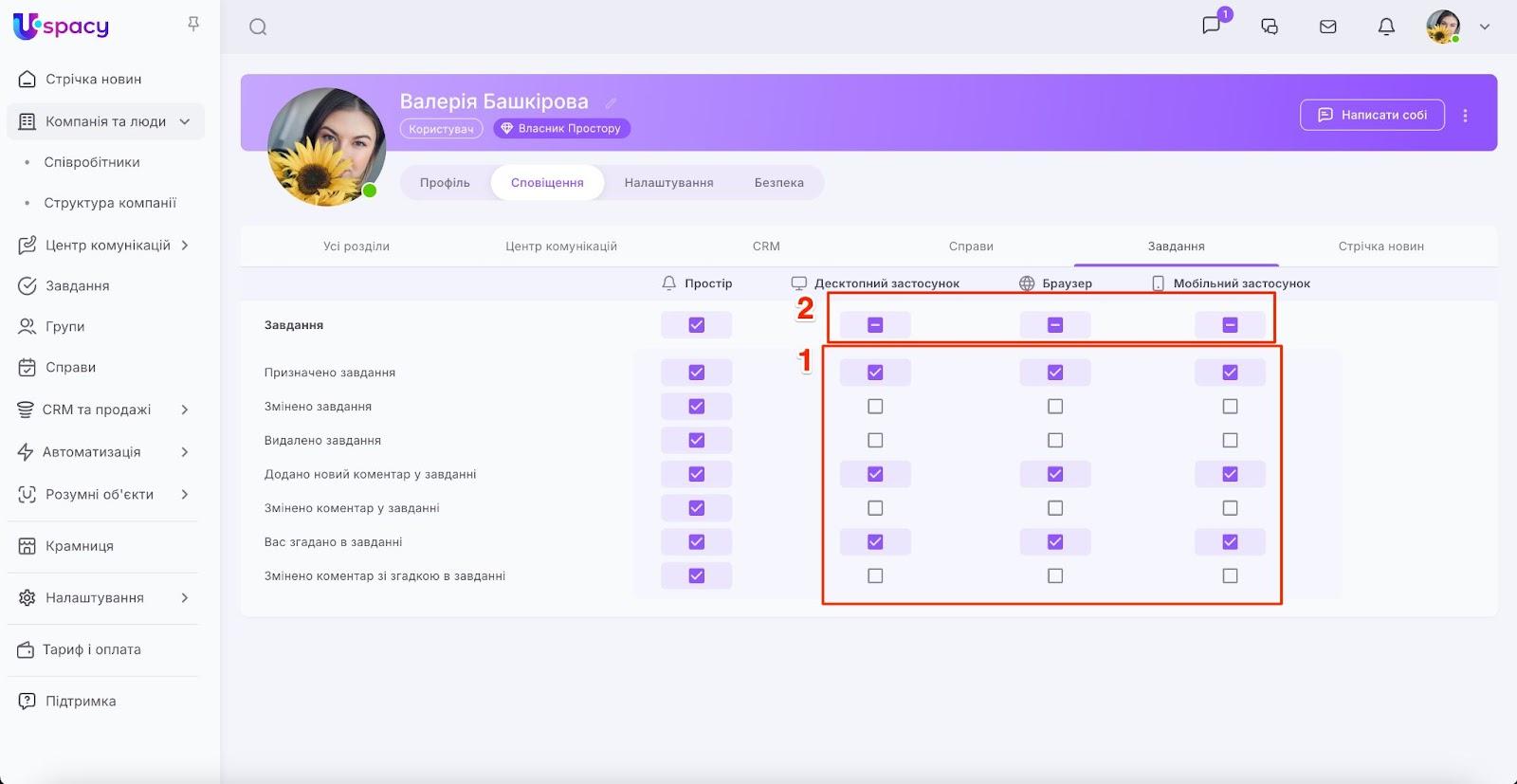
Task: Open the chat messages icon with badge
Action: pos(1212,26)
